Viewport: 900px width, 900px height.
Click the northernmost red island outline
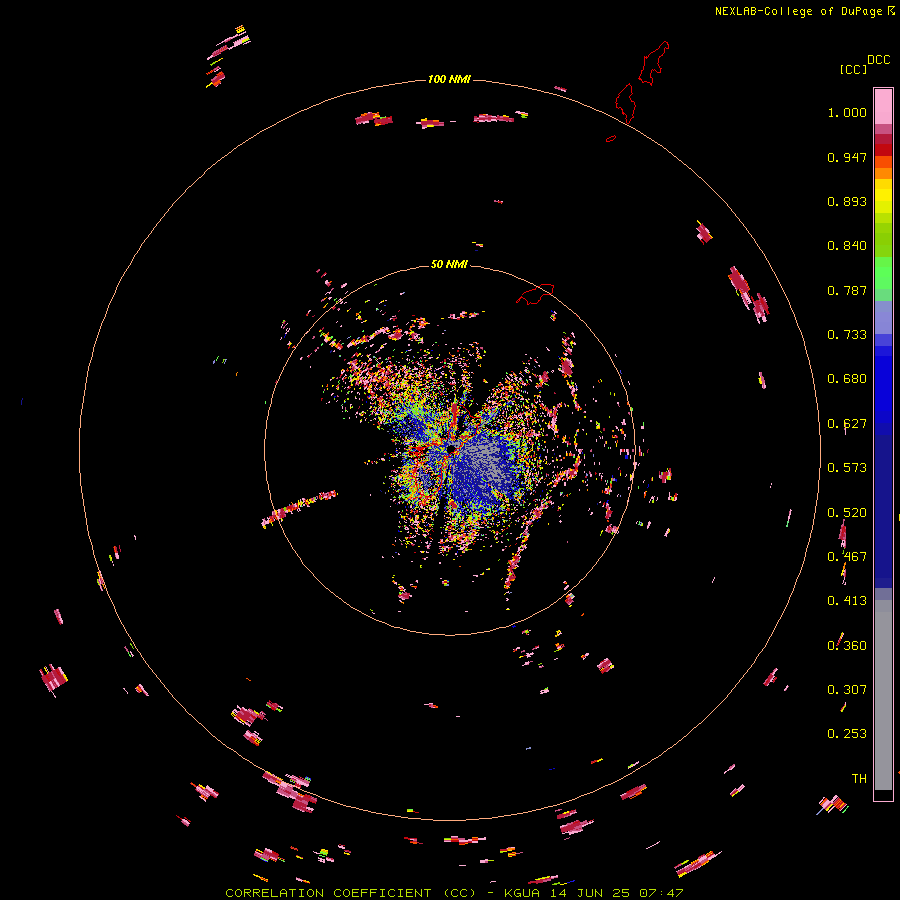[x=654, y=63]
